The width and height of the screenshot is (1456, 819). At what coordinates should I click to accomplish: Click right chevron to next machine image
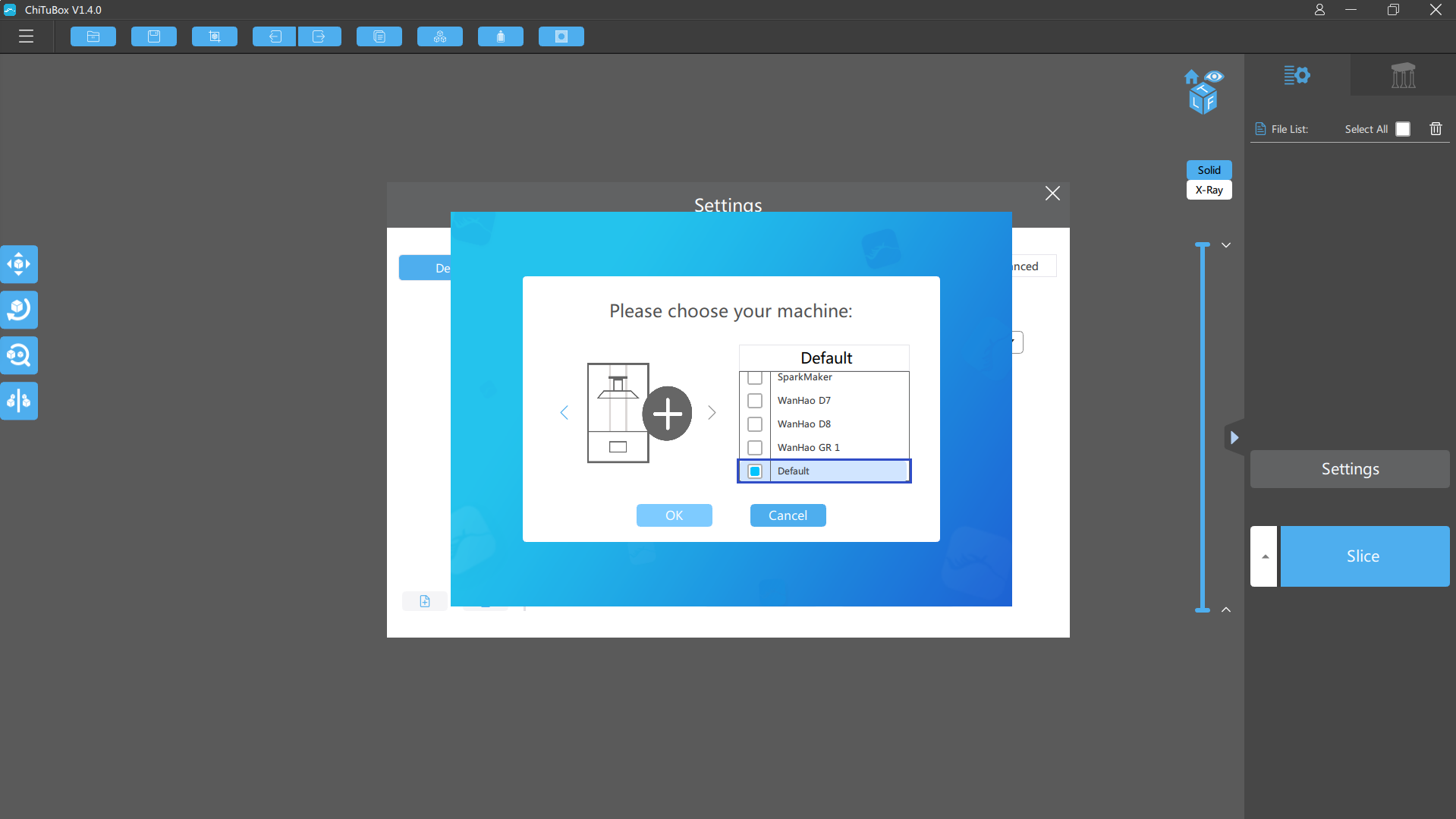(712, 413)
